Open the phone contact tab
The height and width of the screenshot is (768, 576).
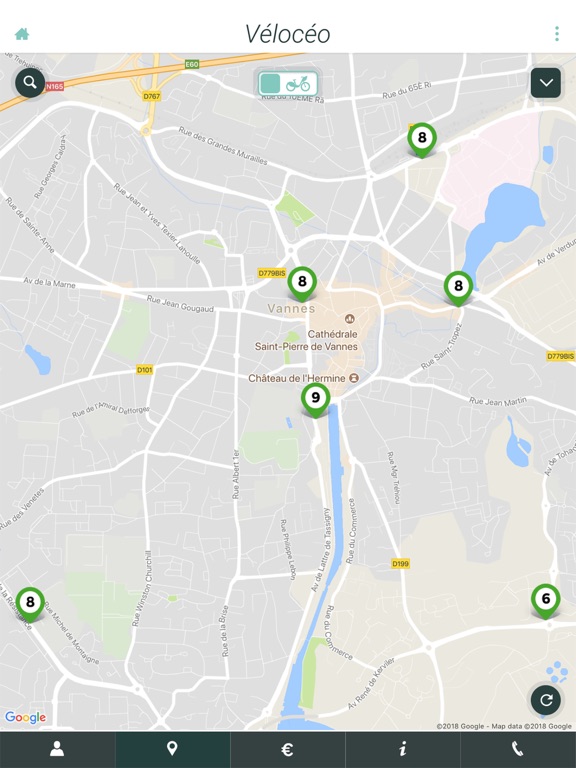click(x=518, y=749)
